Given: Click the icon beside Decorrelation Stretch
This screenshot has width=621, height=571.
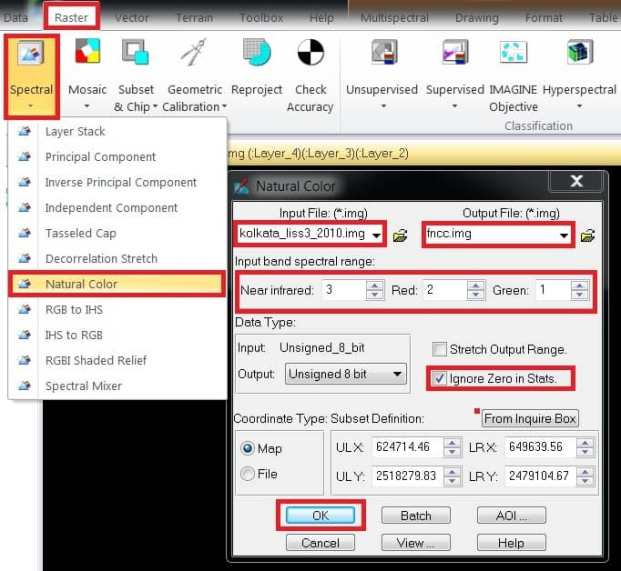Looking at the screenshot, I should (x=25, y=258).
